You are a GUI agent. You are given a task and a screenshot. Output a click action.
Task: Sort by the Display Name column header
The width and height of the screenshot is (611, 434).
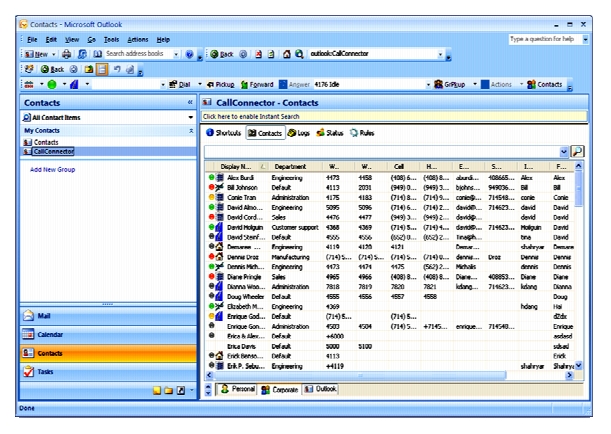pyautogui.click(x=242, y=166)
